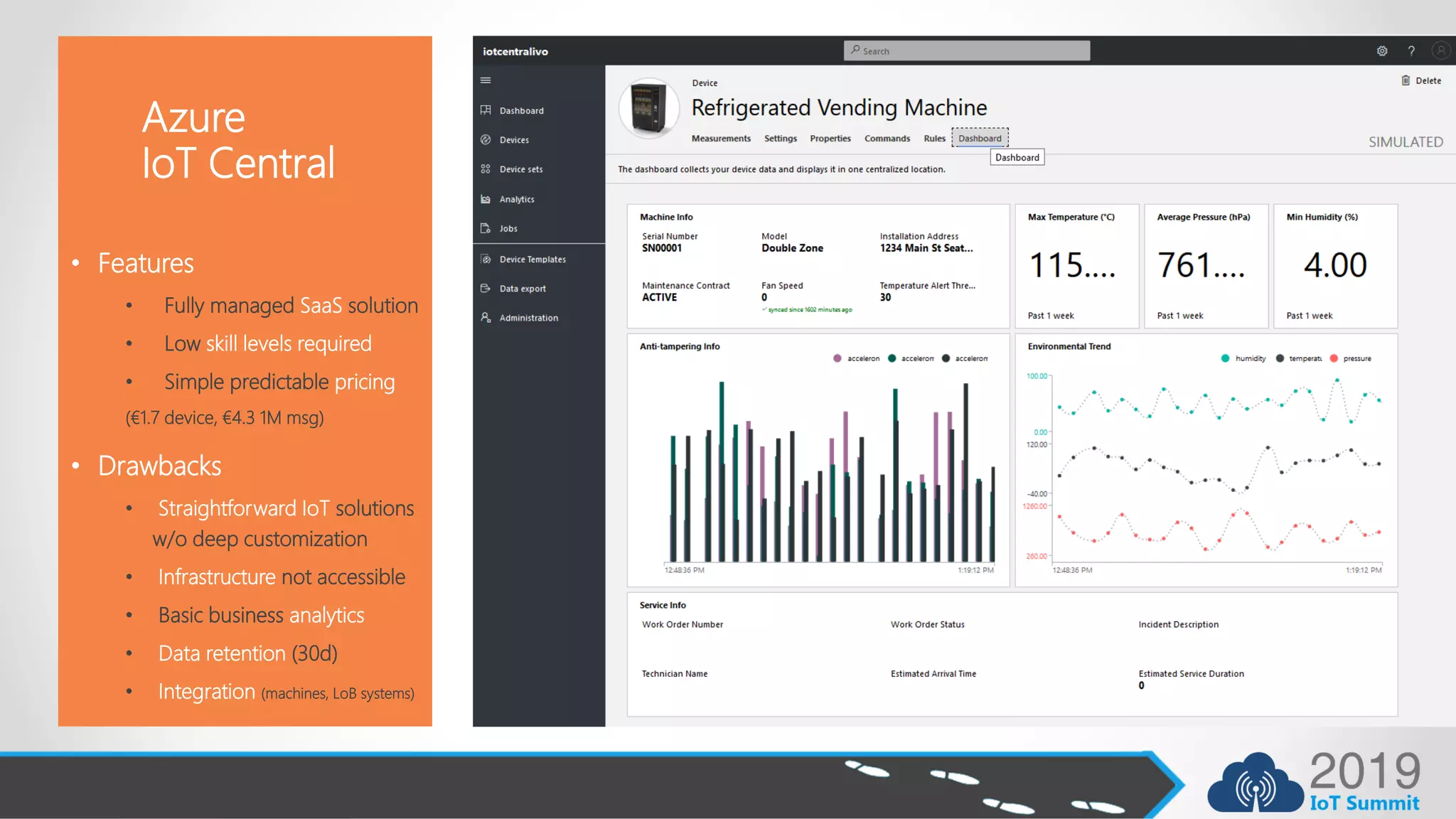The image size is (1456, 819).
Task: Click the Device Templates icon
Action: click(486, 259)
